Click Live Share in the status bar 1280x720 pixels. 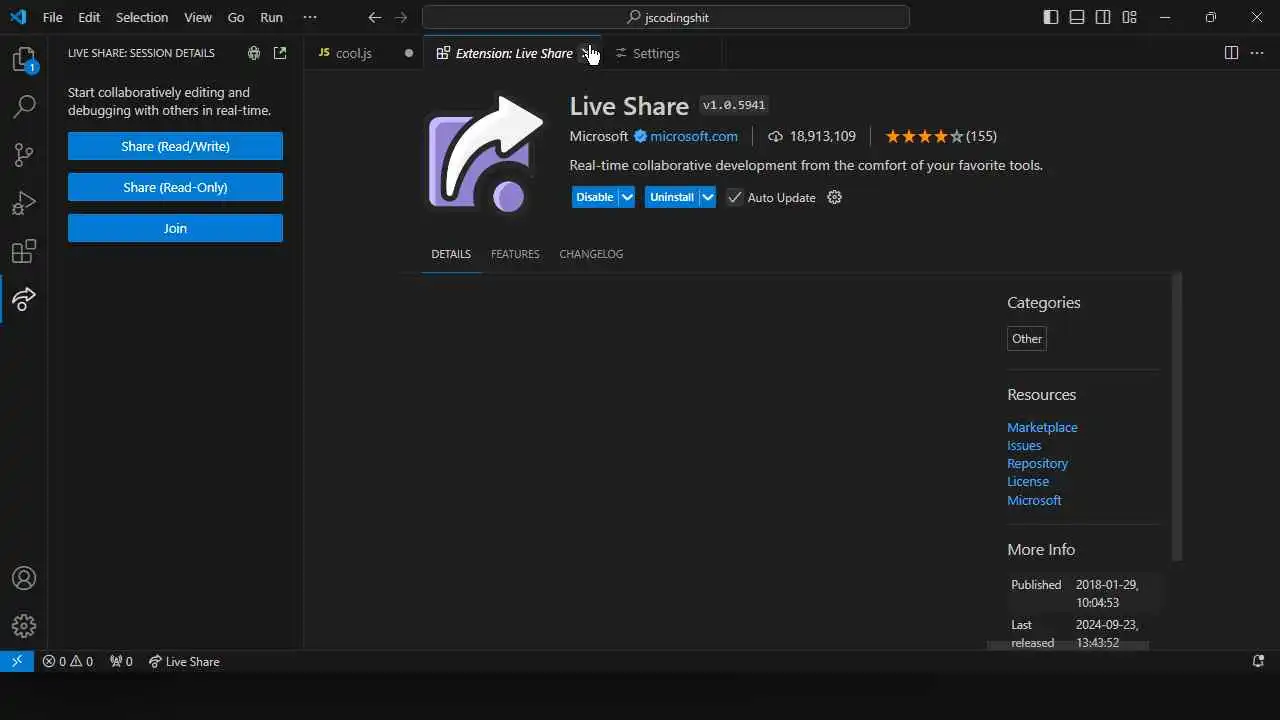tap(184, 661)
